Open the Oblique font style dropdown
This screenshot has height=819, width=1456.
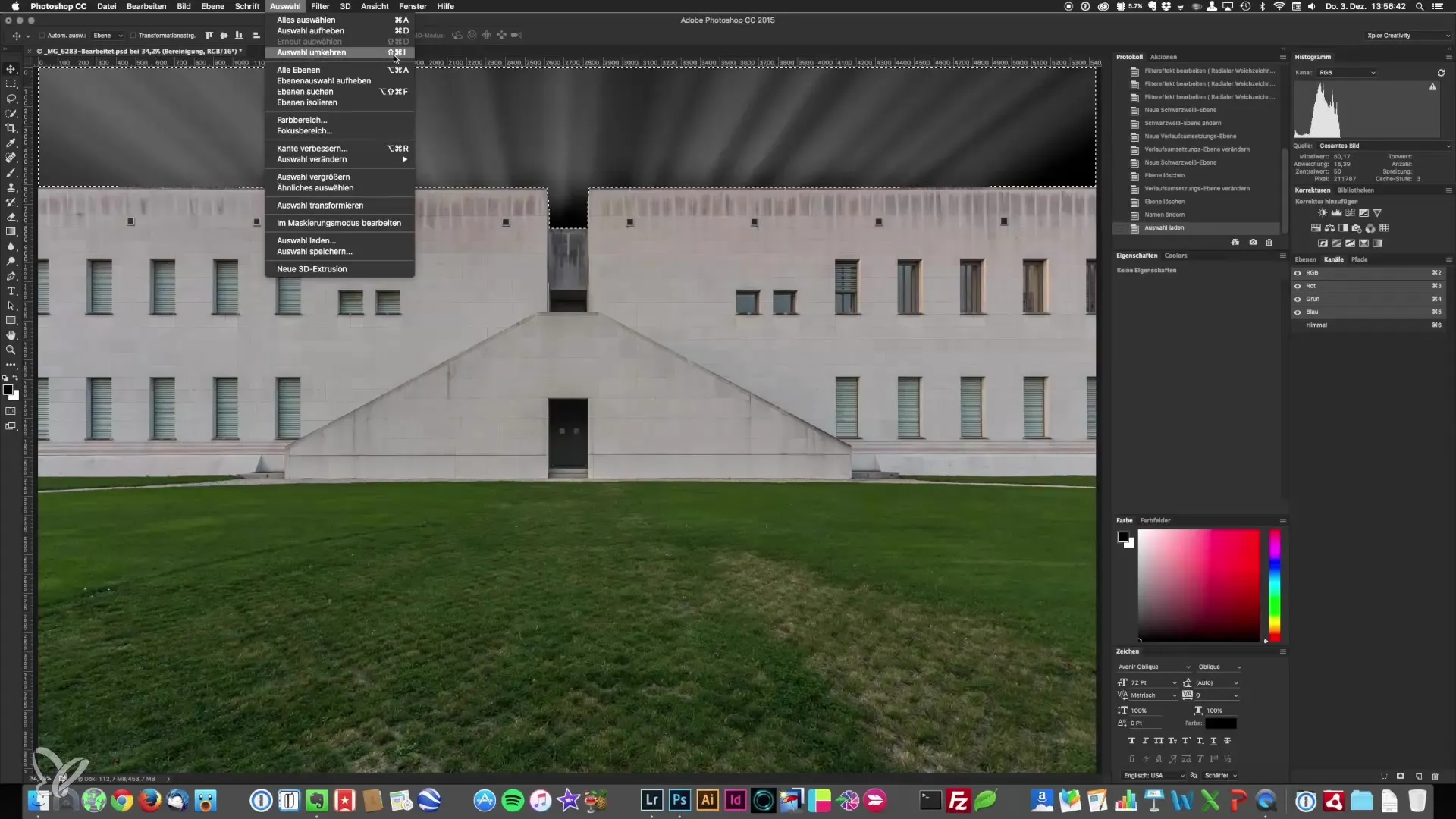[1219, 667]
